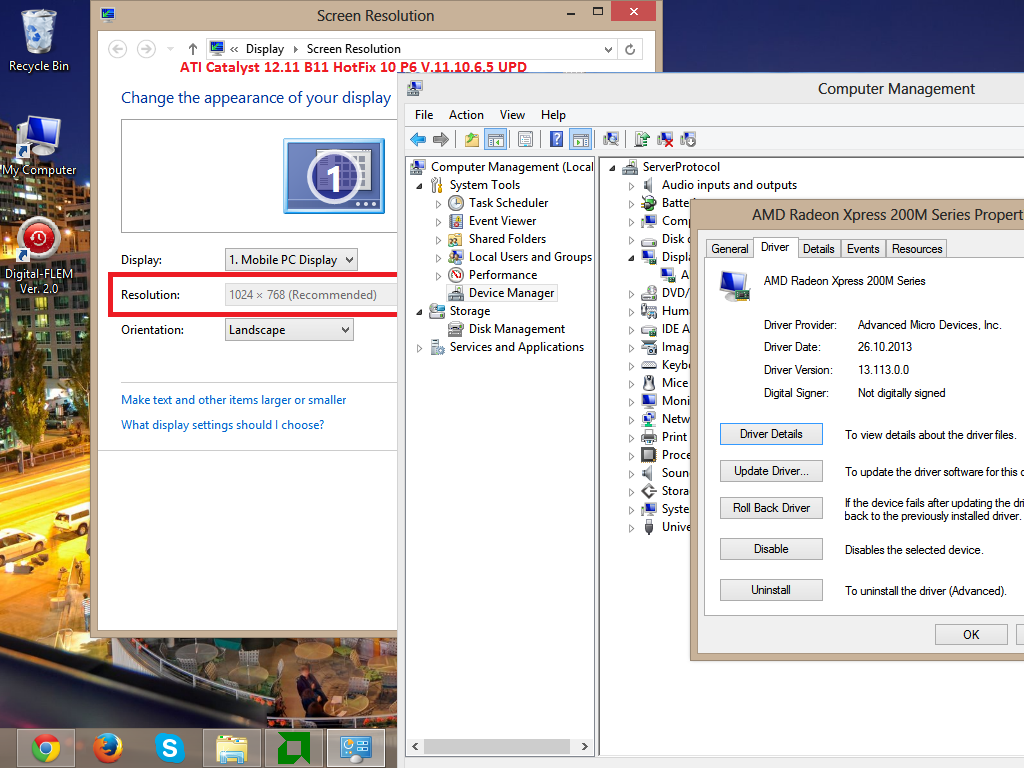
Task: Expand the Shared Folders node
Action: tap(438, 240)
